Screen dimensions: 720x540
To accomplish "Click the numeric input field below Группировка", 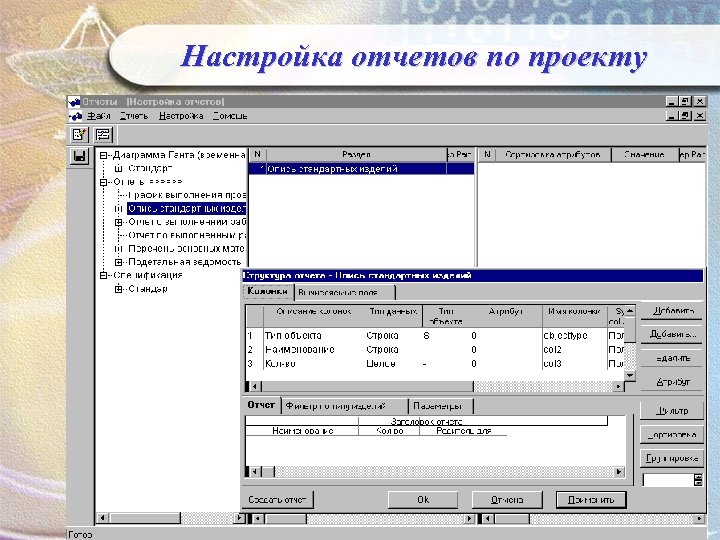I will (x=668, y=480).
